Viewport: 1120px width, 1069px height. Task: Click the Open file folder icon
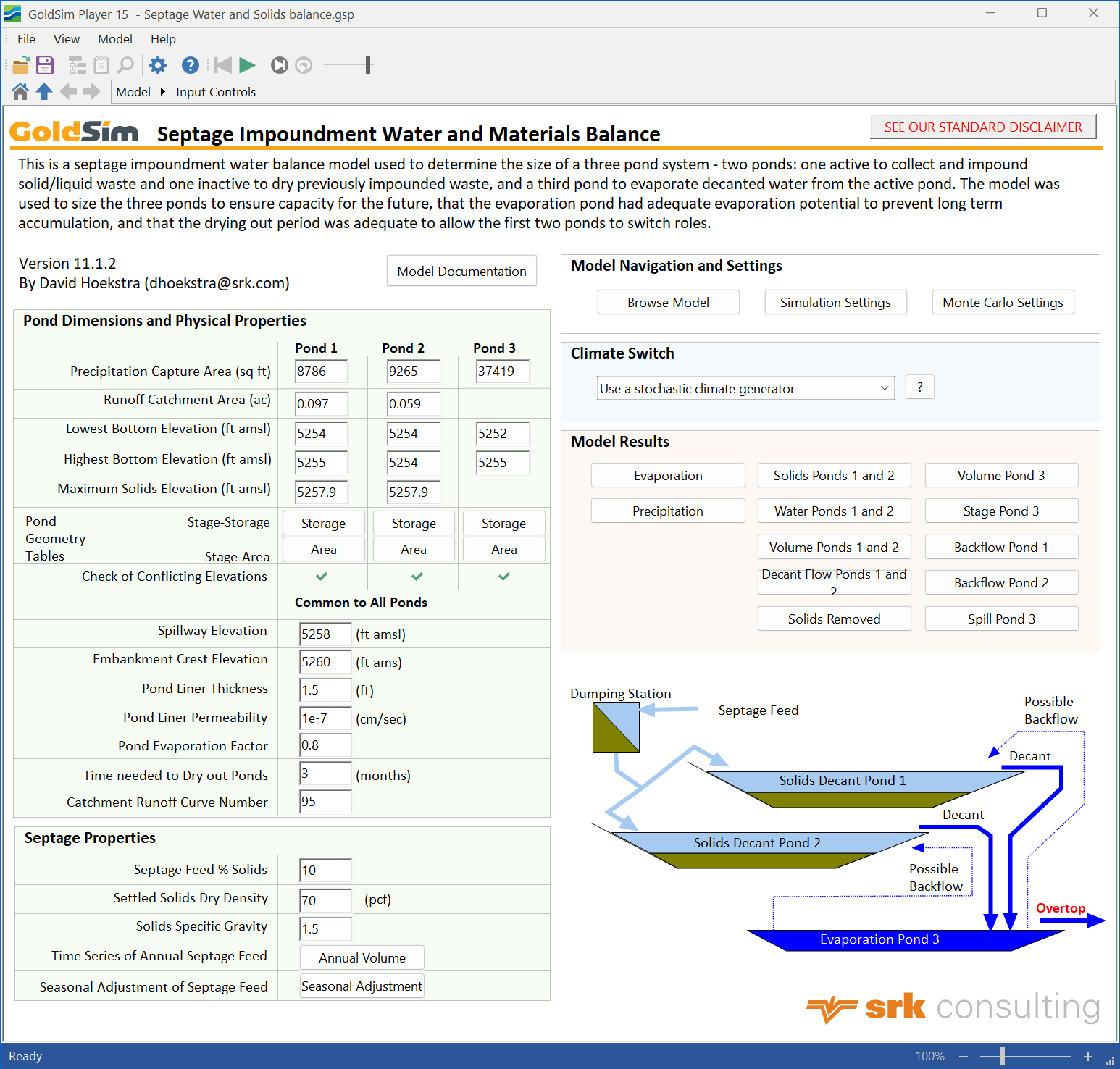tap(21, 65)
